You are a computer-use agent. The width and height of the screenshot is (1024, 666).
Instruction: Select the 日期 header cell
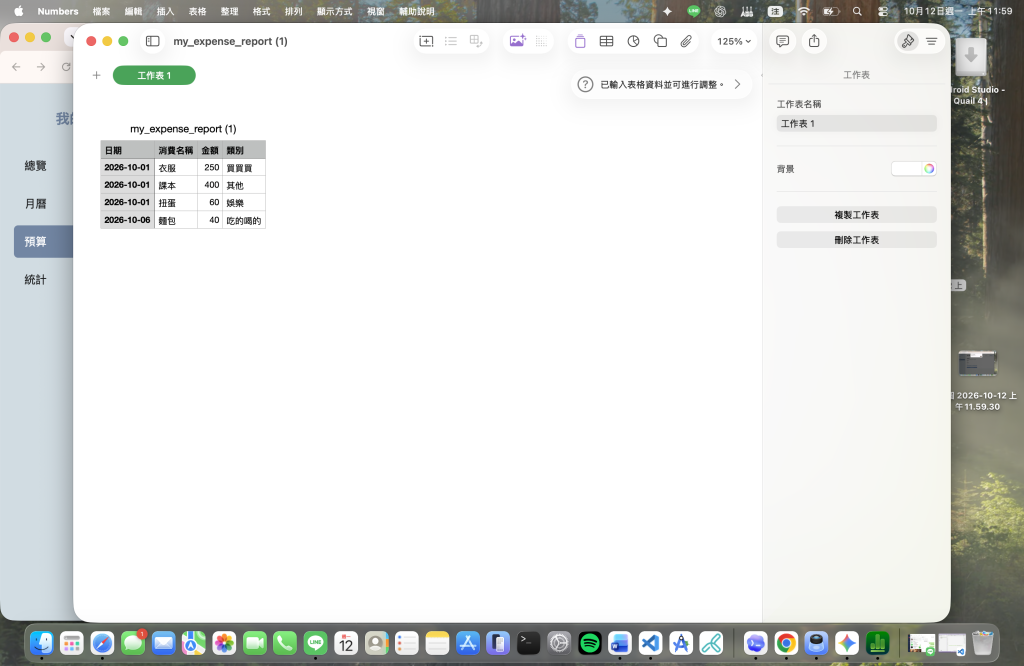click(x=127, y=150)
